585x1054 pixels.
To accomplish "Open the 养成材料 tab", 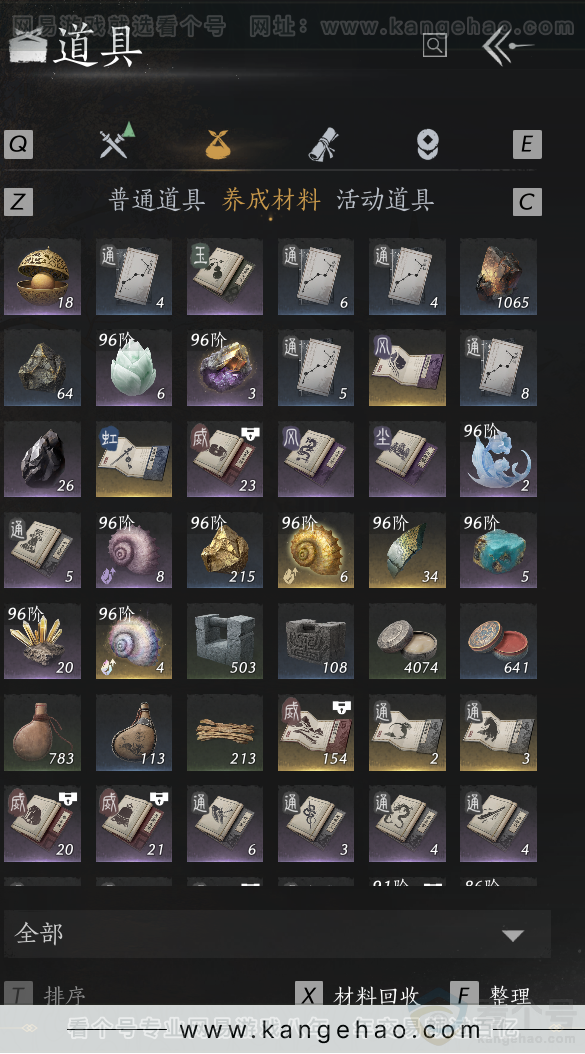I will 271,200.
